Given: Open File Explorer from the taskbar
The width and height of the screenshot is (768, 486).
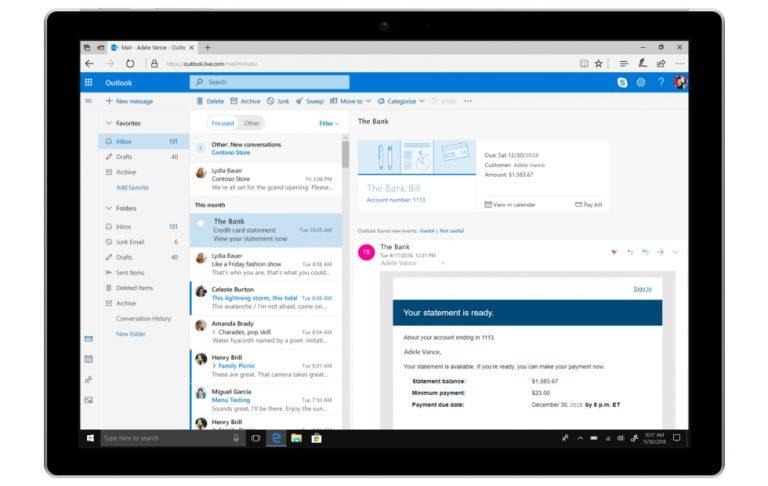Looking at the screenshot, I should point(296,438).
